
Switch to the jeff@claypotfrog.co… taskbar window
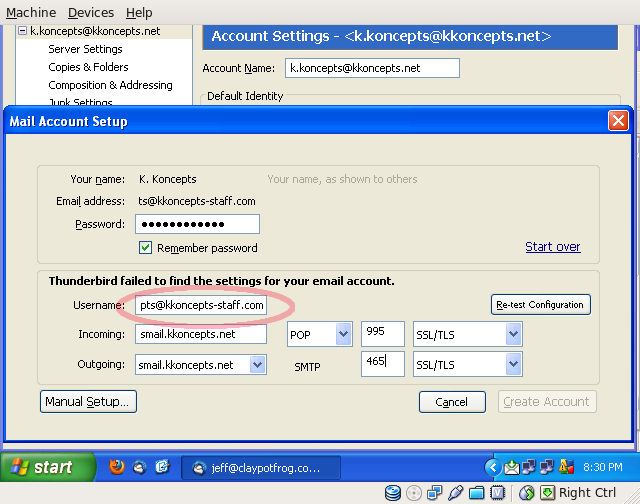pos(261,468)
